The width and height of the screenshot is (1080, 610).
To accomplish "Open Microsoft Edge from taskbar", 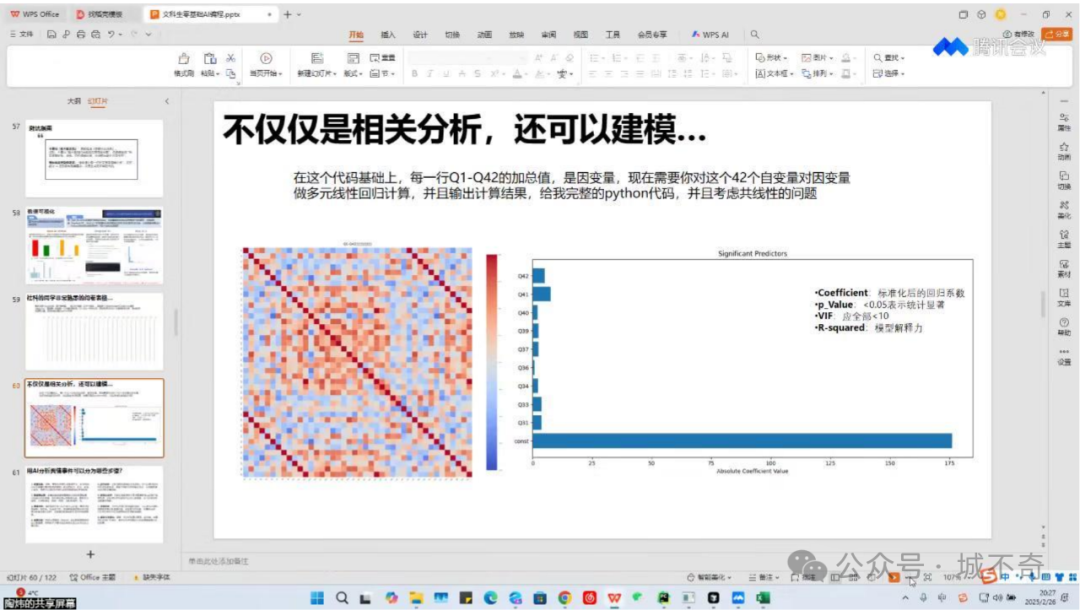I will tap(490, 598).
